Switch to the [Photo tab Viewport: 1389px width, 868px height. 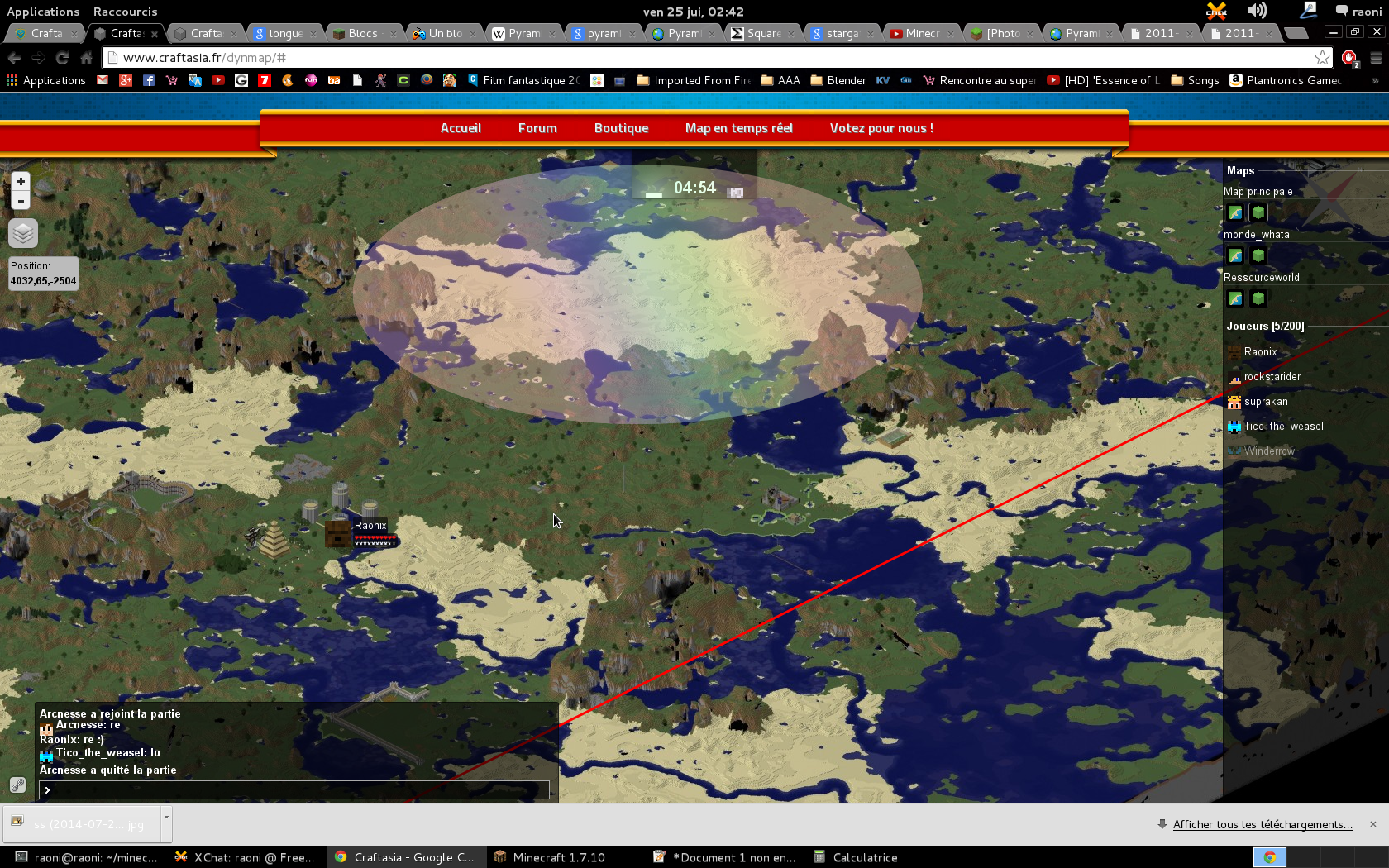pos(1002,33)
